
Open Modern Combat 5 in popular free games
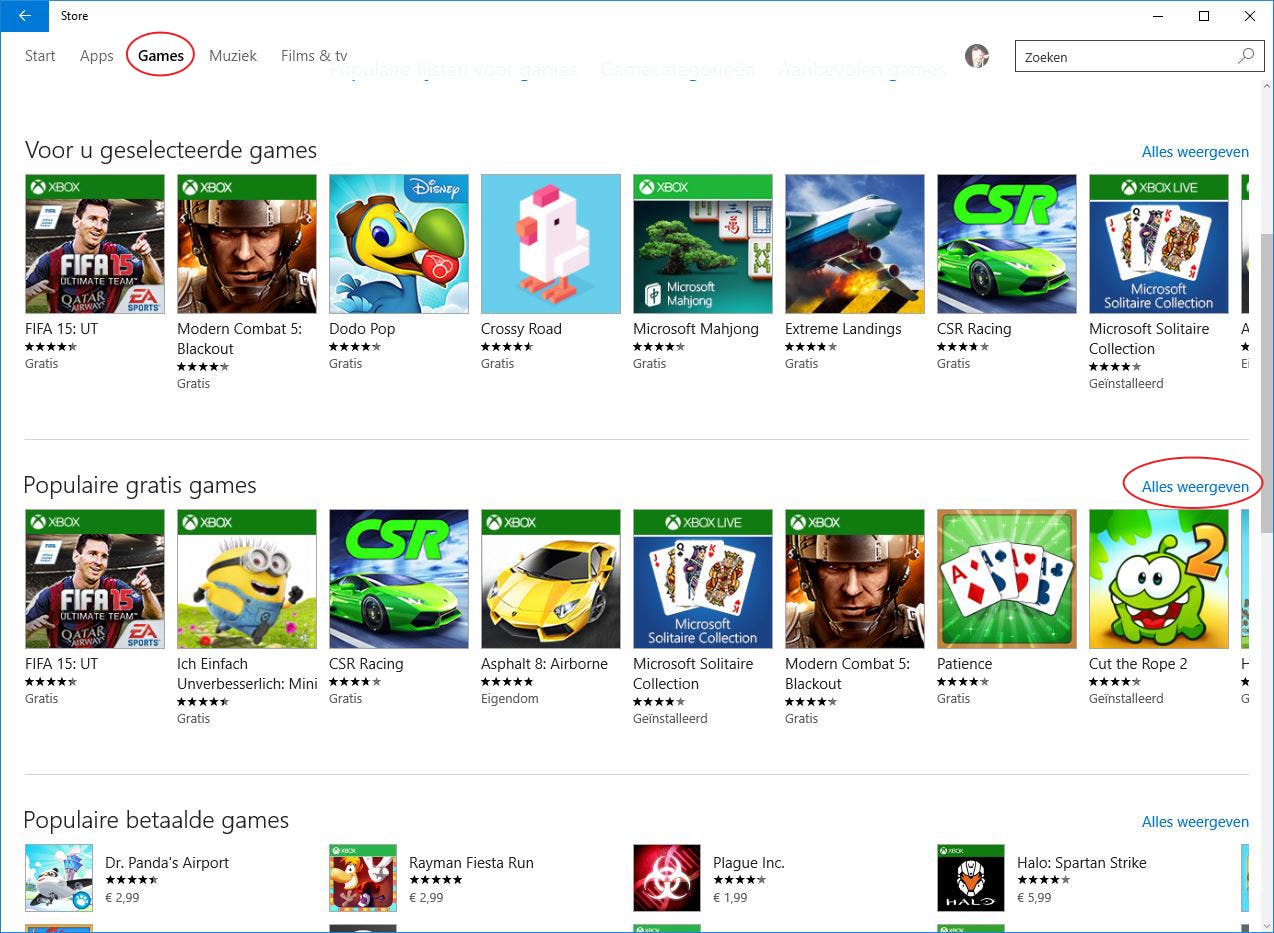pyautogui.click(x=855, y=579)
